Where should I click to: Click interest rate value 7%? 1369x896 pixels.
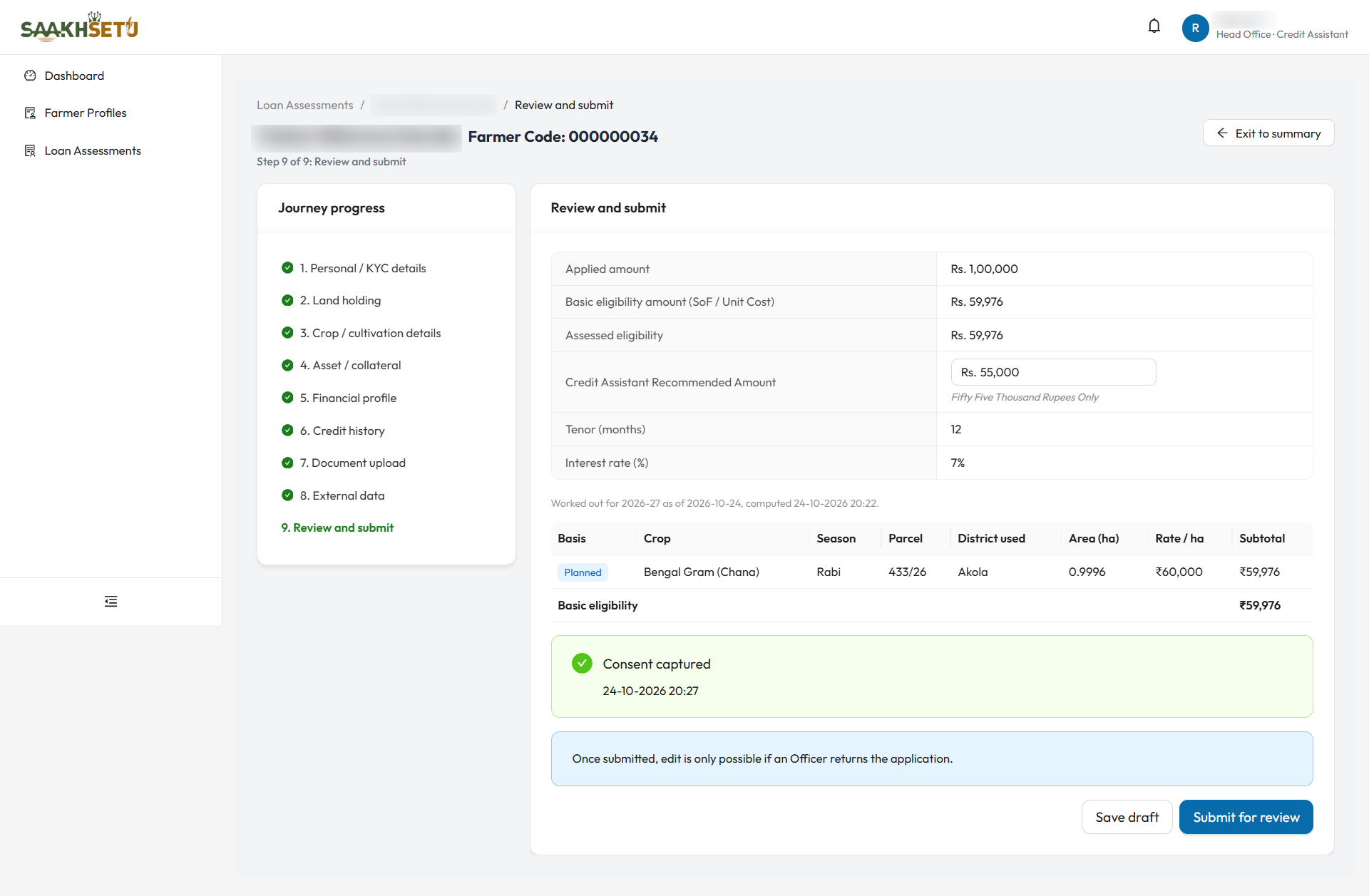coord(958,463)
